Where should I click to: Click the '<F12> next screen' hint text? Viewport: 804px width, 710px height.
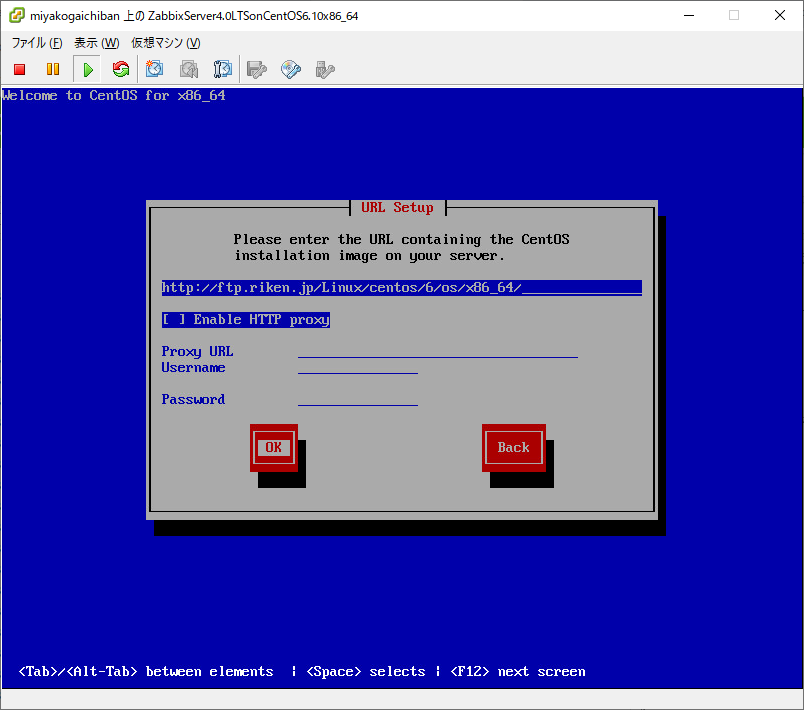(x=518, y=672)
